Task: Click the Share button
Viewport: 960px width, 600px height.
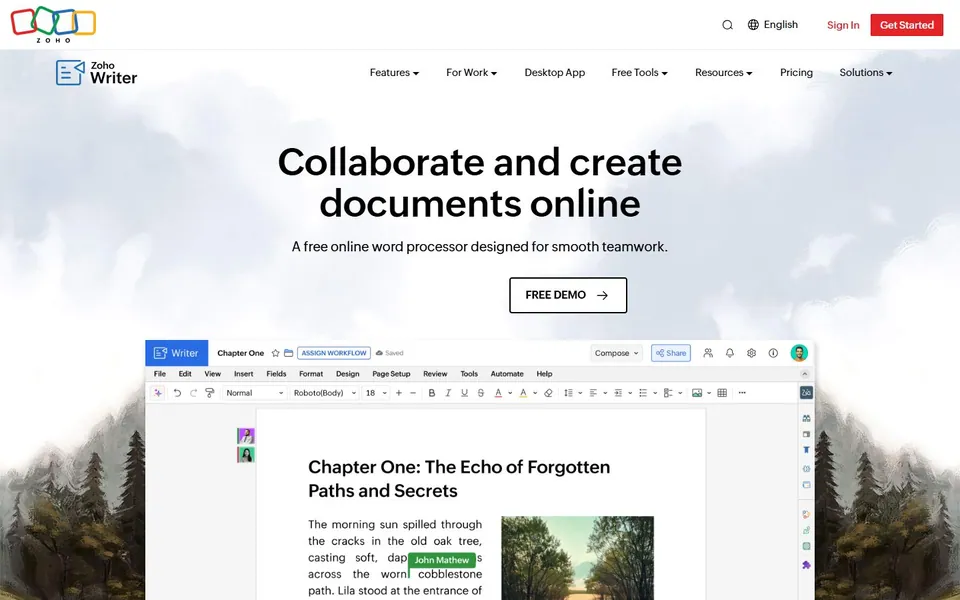Action: point(671,353)
